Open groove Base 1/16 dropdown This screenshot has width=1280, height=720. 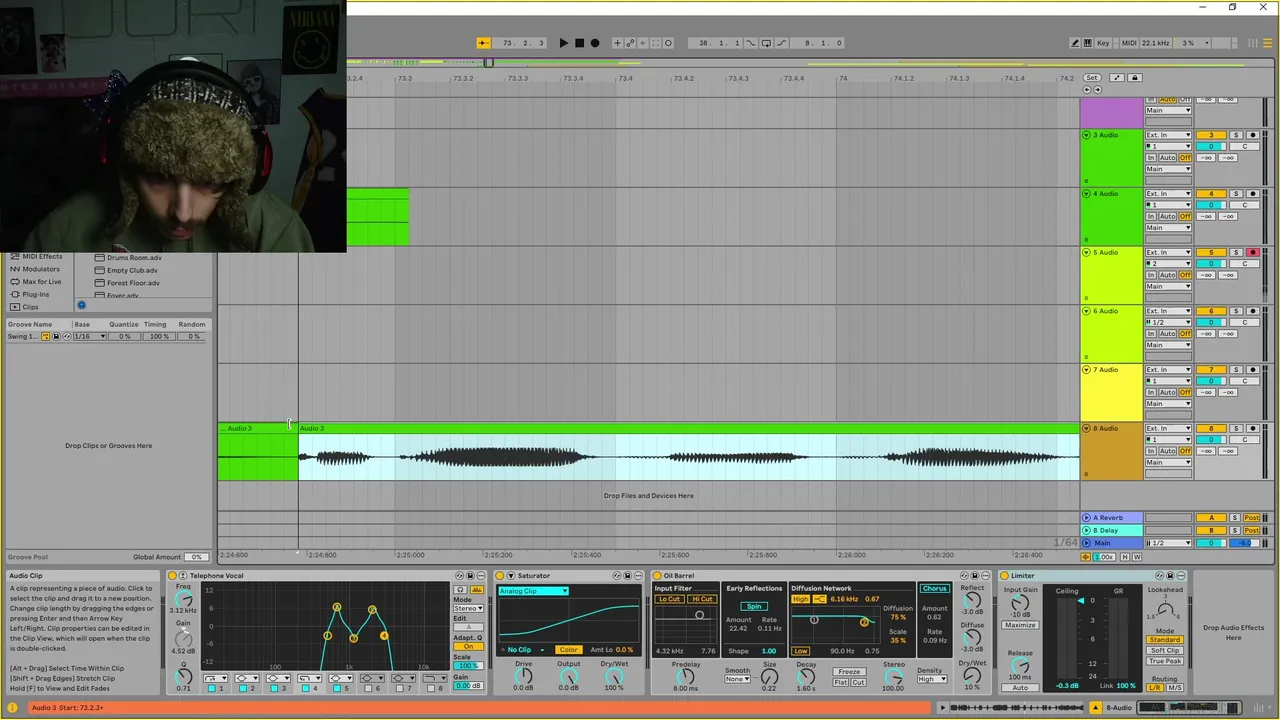click(88, 336)
